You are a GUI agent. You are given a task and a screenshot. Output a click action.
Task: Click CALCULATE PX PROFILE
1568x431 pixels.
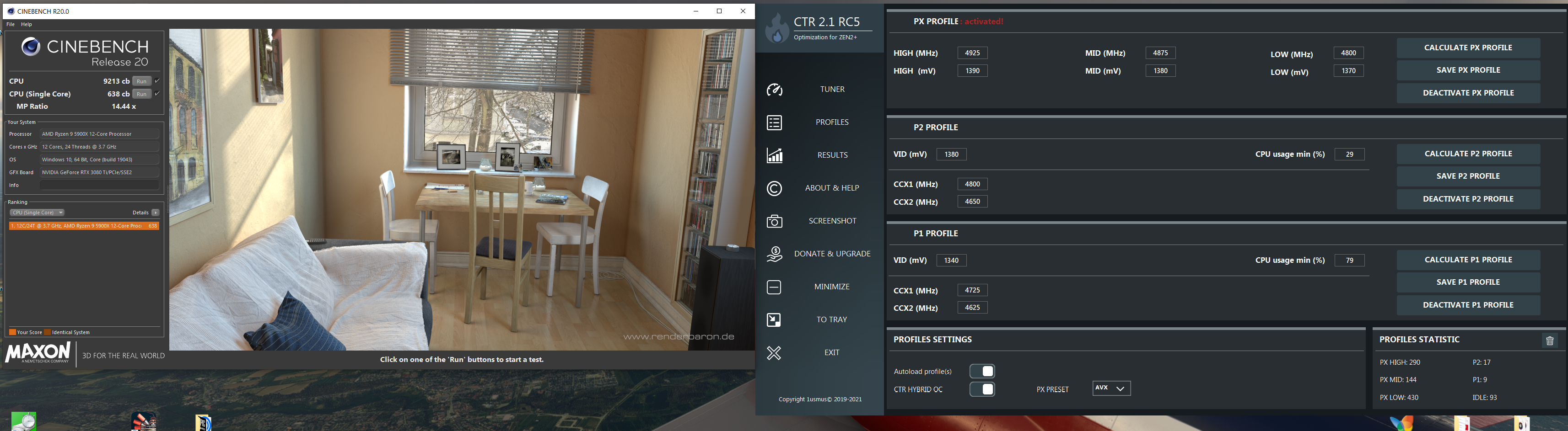(1468, 48)
